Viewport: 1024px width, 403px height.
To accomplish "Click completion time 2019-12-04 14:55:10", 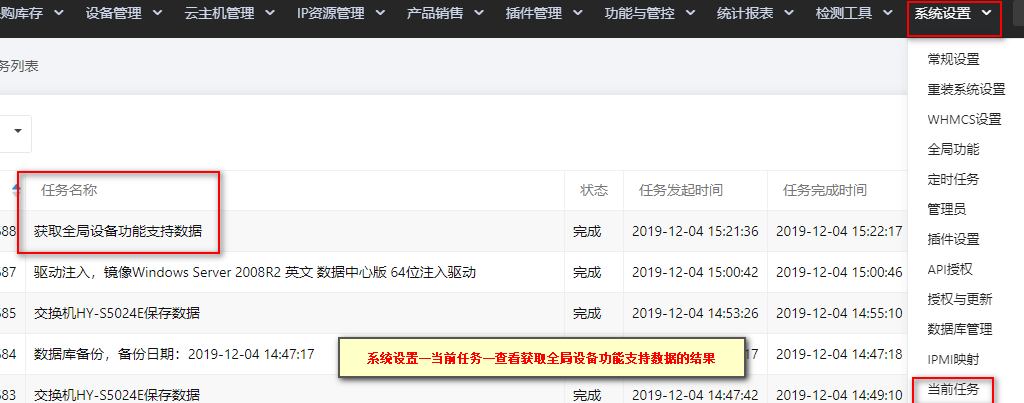I will pos(839,313).
